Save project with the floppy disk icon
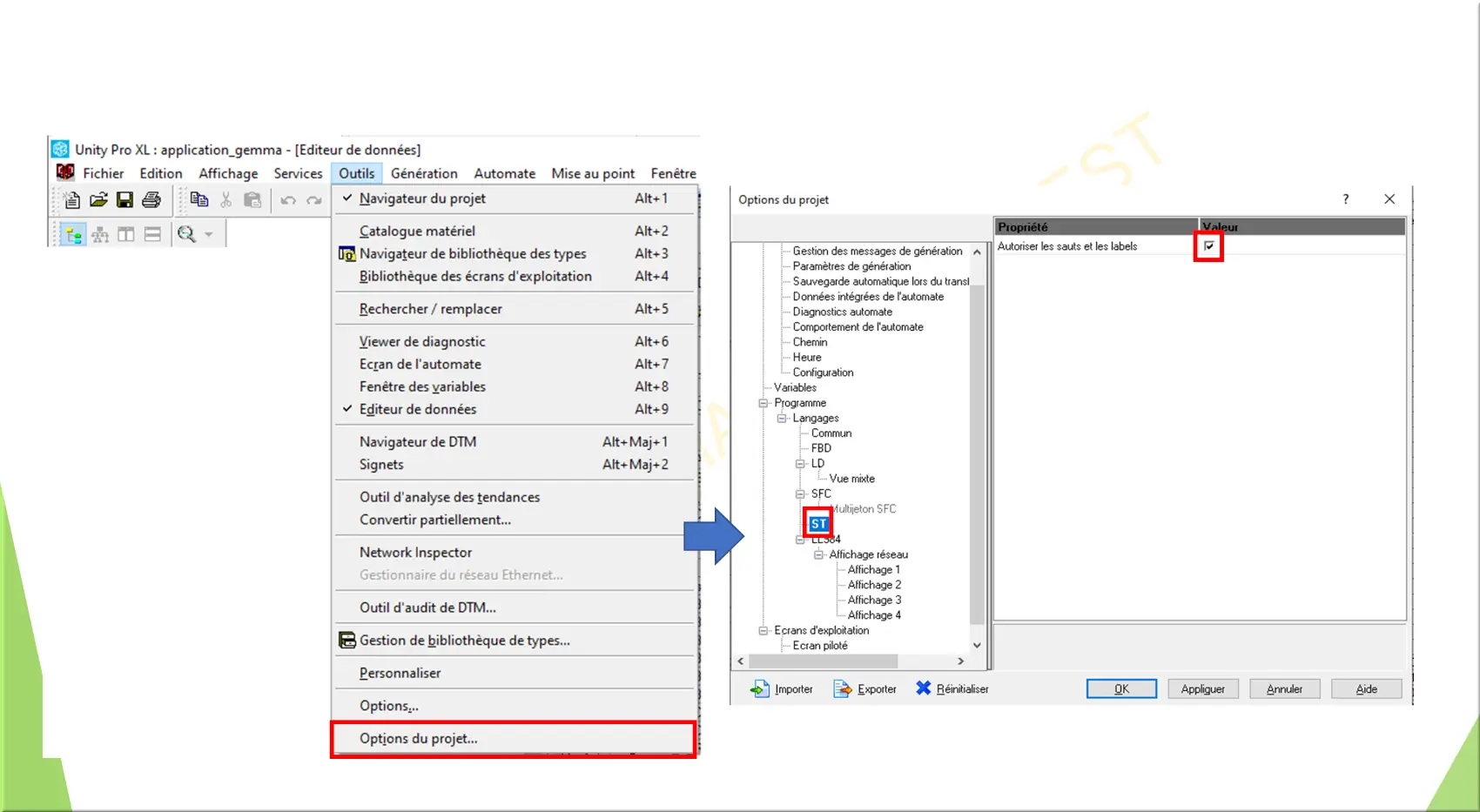 [x=124, y=200]
